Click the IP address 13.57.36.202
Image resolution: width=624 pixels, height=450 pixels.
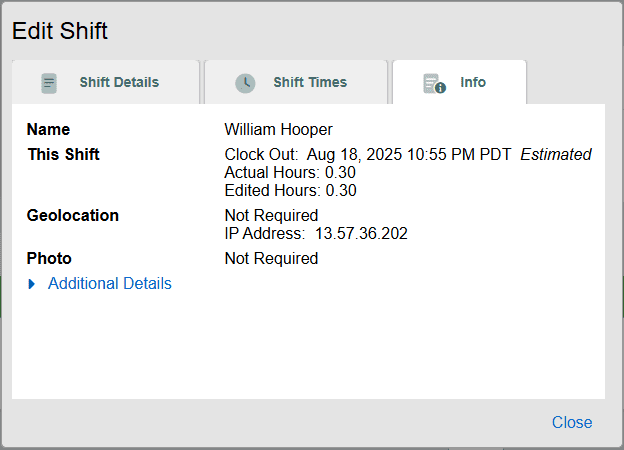(361, 234)
